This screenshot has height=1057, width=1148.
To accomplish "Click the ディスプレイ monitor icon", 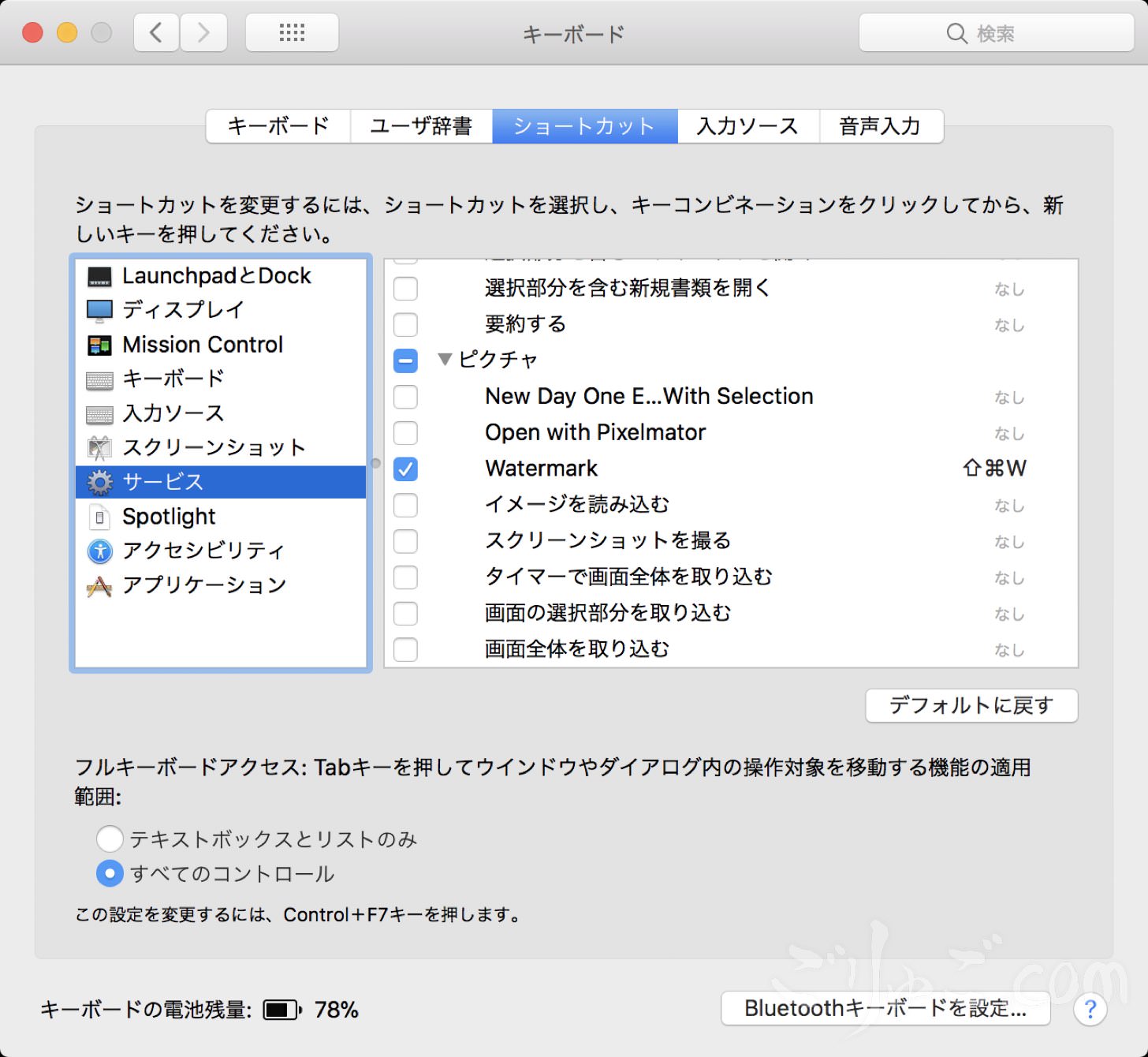I will tap(99, 311).
